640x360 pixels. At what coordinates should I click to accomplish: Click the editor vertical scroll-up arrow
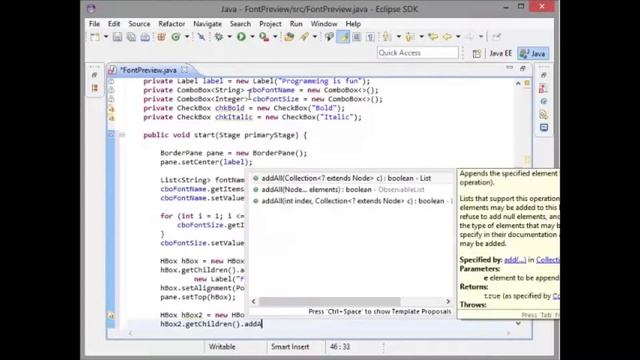pyautogui.click(x=518, y=83)
